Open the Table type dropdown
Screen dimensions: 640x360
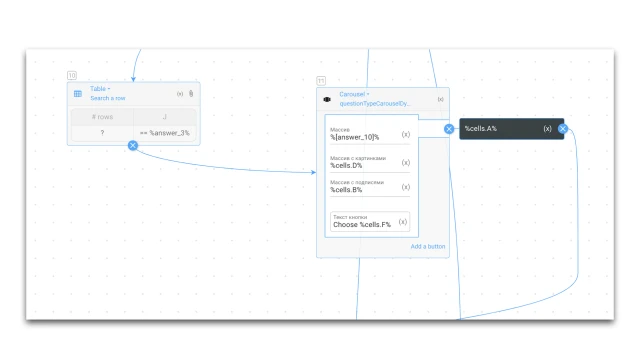[100, 89]
